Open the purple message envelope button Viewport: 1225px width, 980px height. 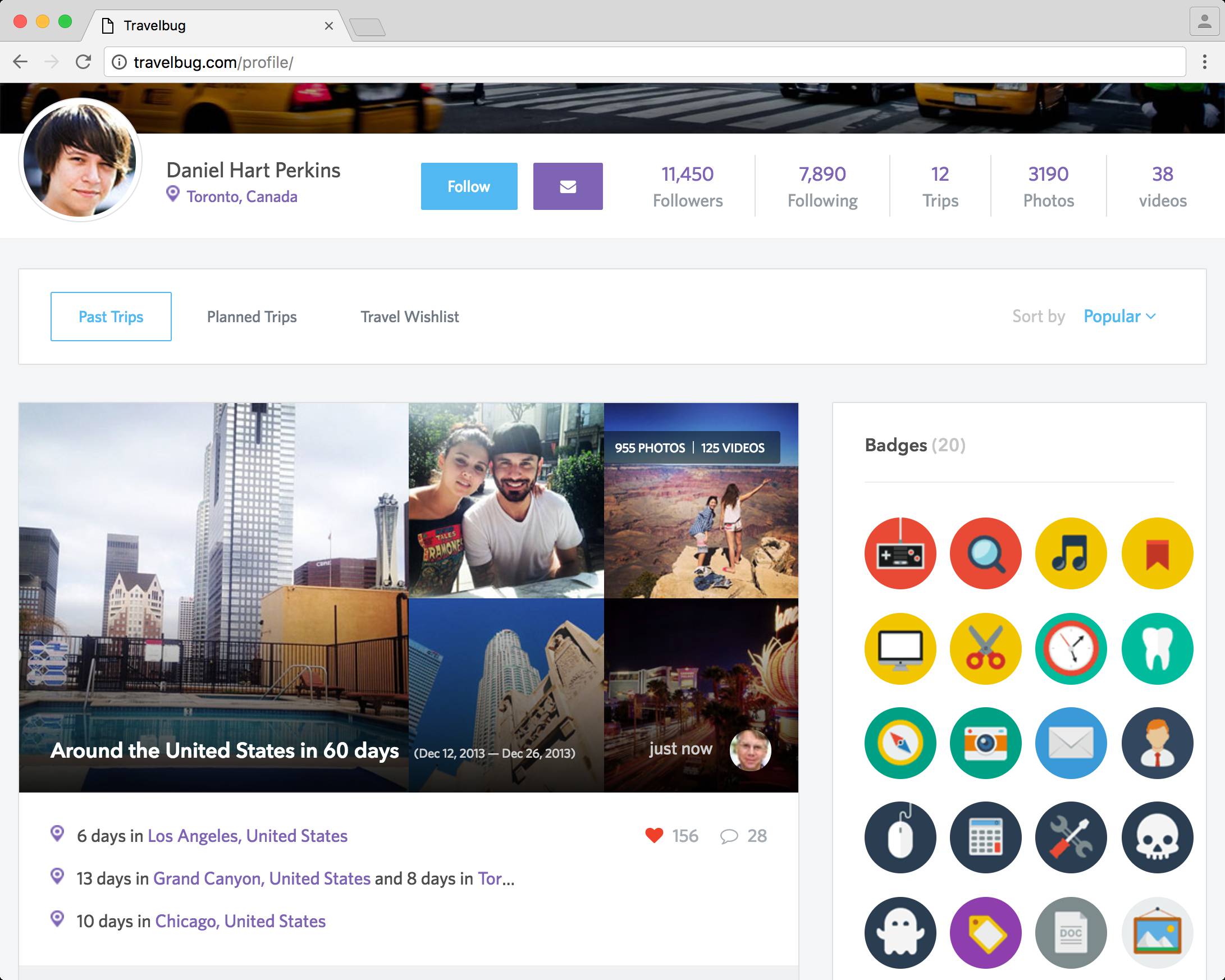(x=568, y=186)
